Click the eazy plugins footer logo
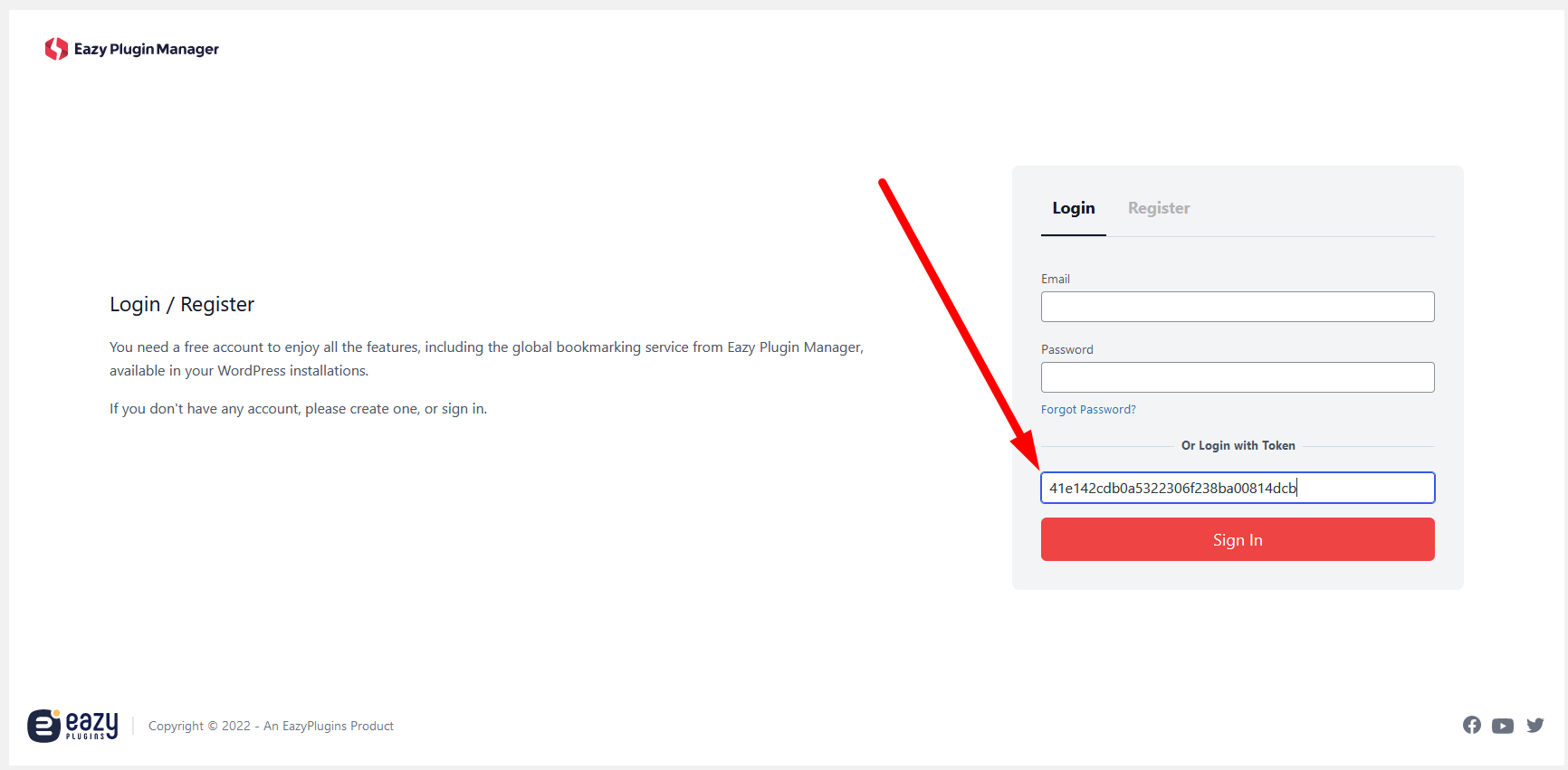The height and width of the screenshot is (770, 1568). tap(72, 726)
